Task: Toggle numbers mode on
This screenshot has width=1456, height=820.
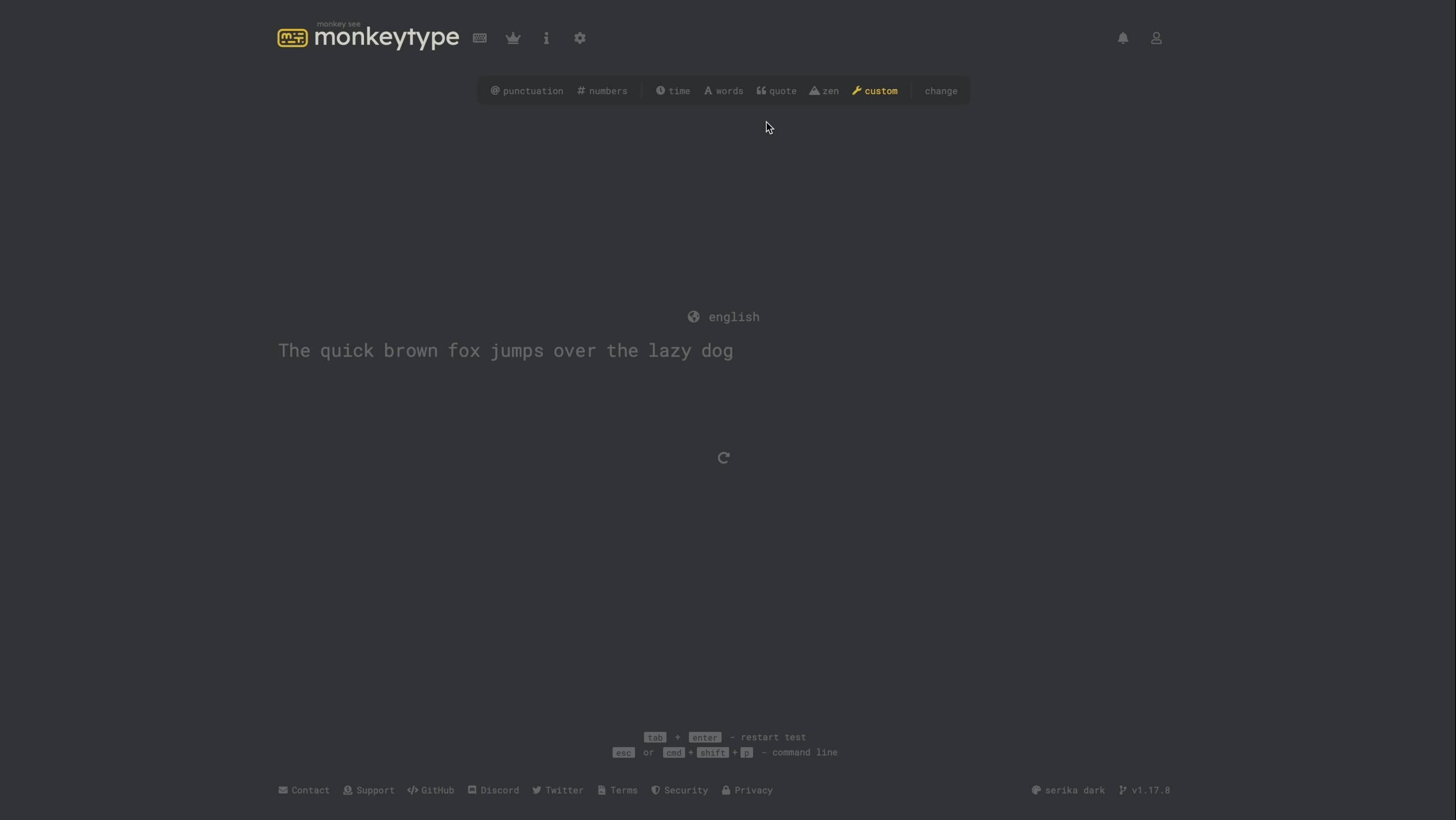Action: [x=602, y=91]
